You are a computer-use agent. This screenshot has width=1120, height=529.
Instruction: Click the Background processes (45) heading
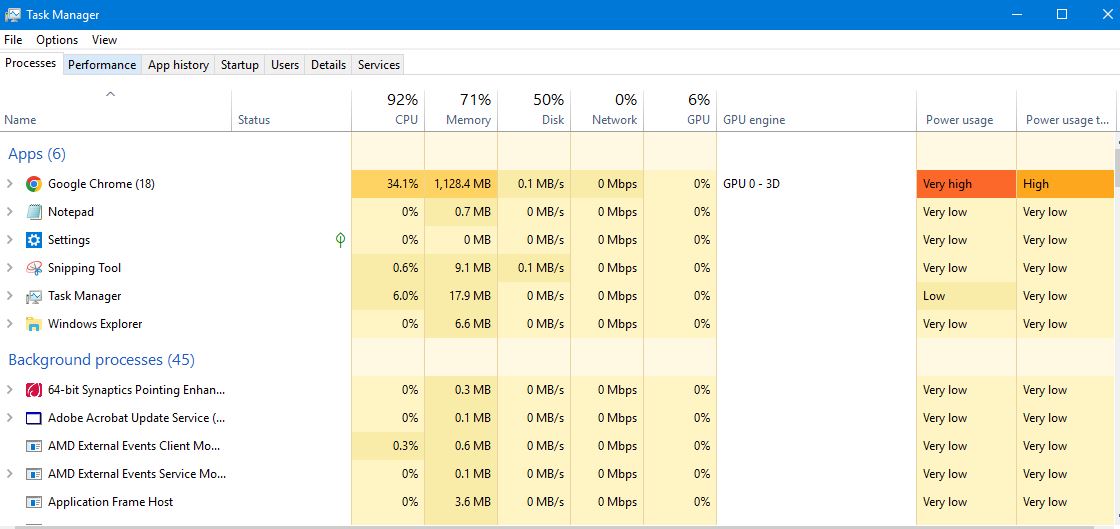click(101, 360)
